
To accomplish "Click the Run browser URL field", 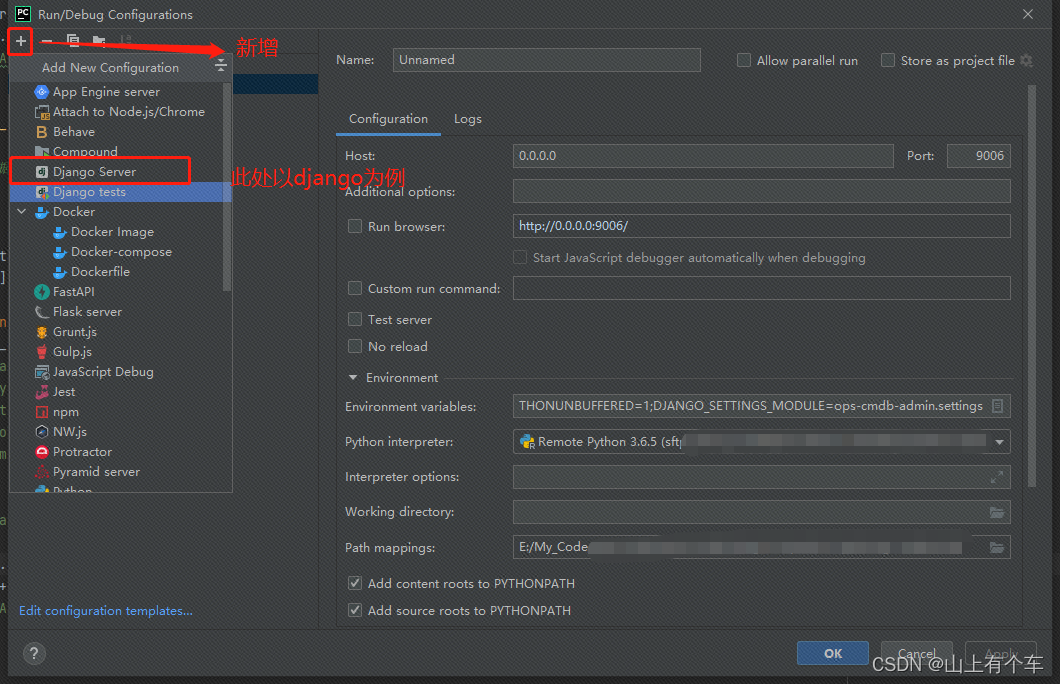I will click(762, 226).
